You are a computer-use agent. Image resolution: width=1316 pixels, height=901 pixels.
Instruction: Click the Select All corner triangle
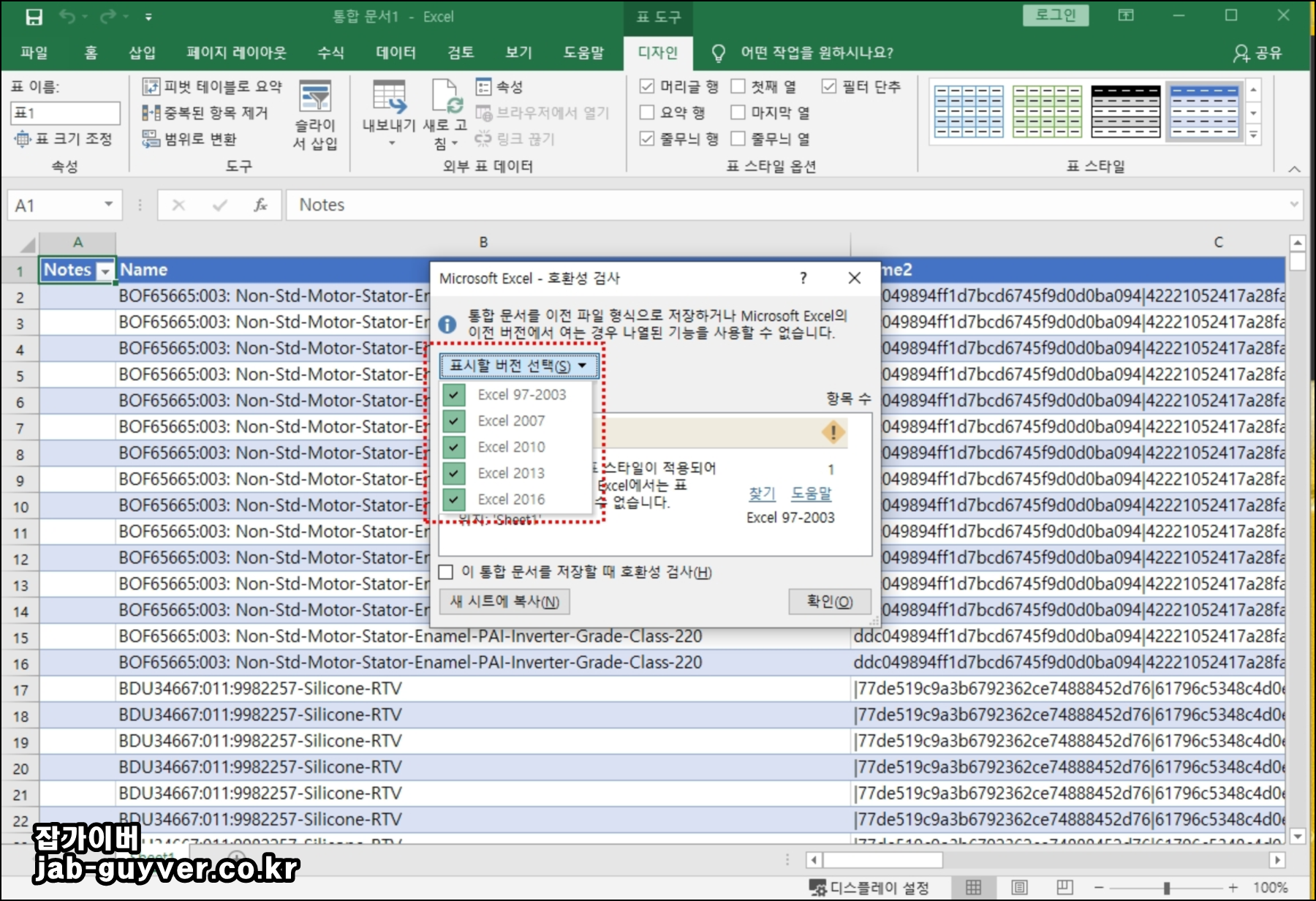(28, 244)
